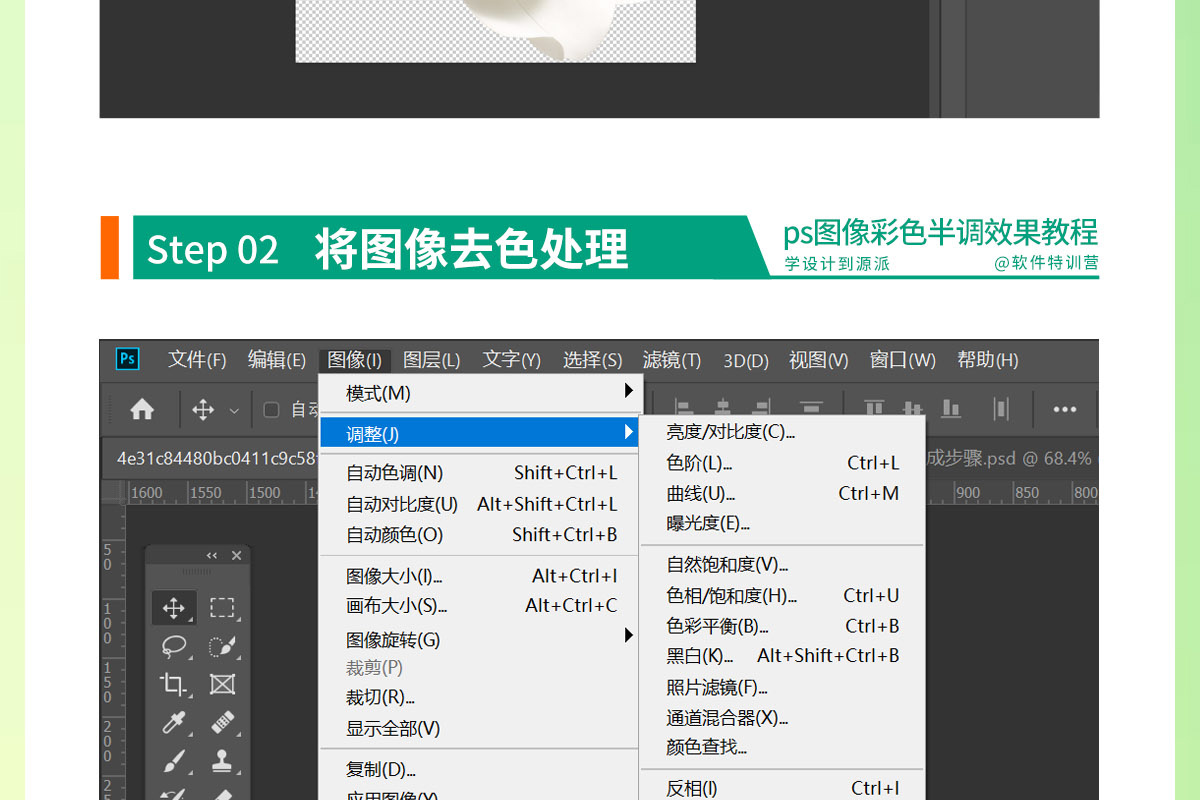Click the align top edges icon
This screenshot has height=800, width=1200.
click(874, 409)
